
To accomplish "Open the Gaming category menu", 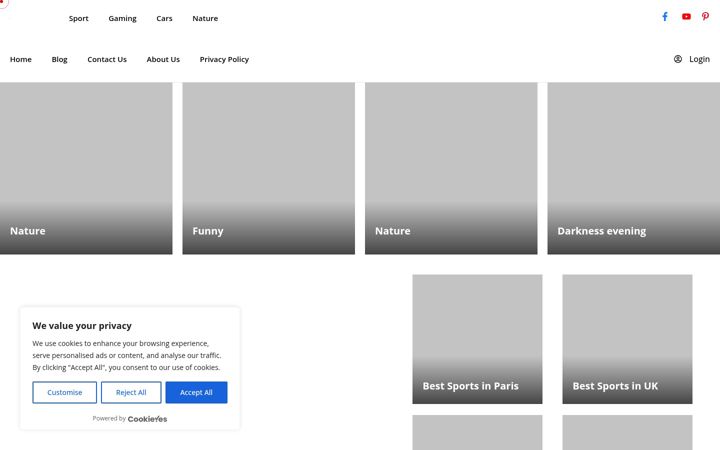I will click(123, 18).
